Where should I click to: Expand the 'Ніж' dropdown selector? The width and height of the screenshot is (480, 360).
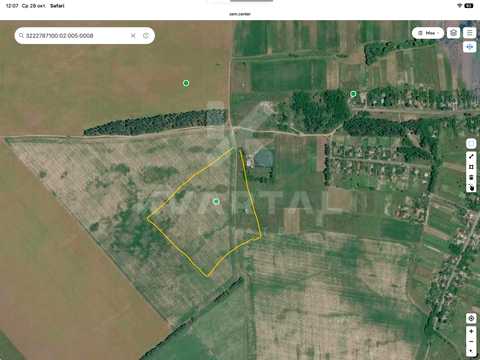428,33
